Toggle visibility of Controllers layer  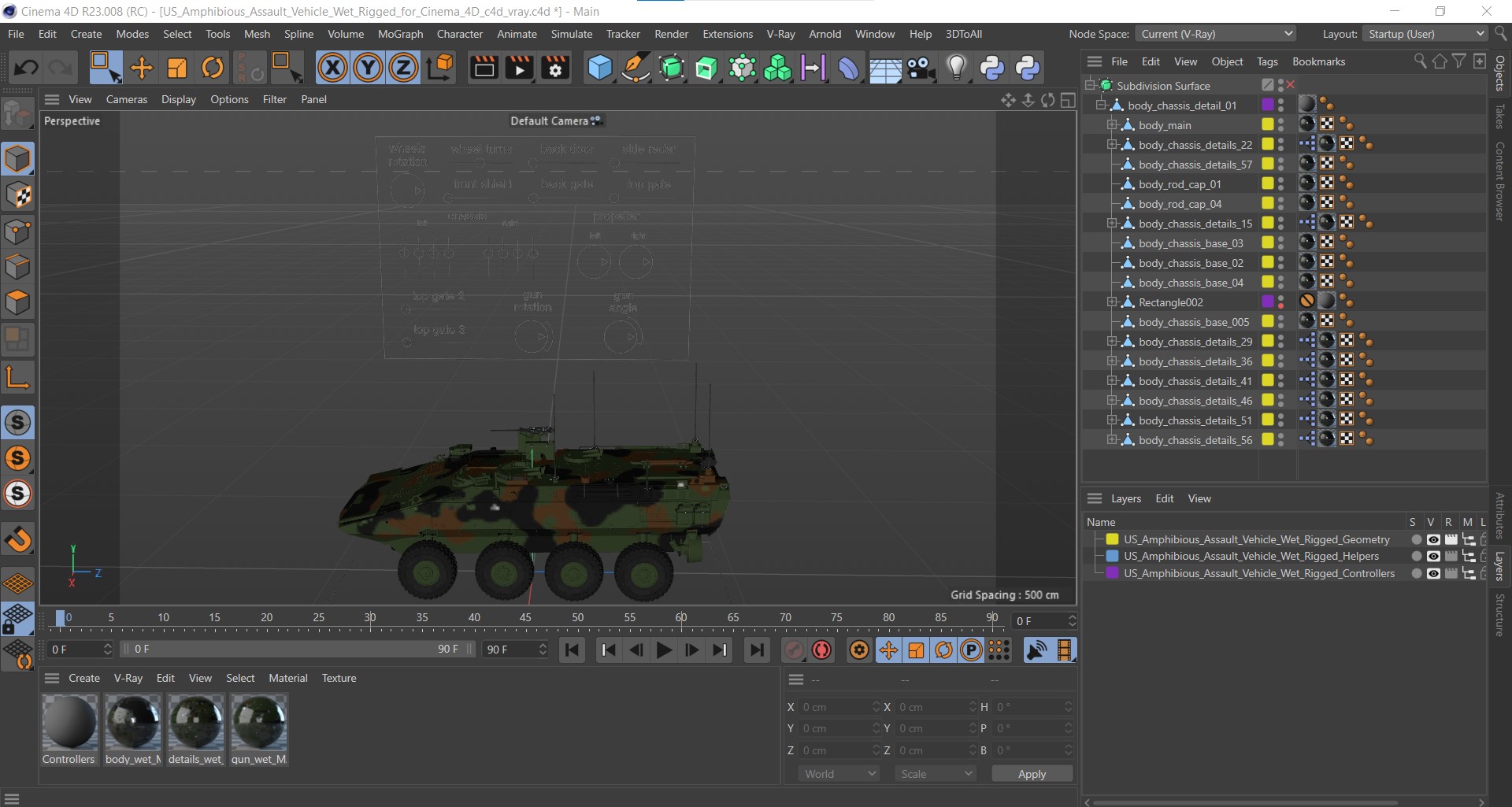1433,573
